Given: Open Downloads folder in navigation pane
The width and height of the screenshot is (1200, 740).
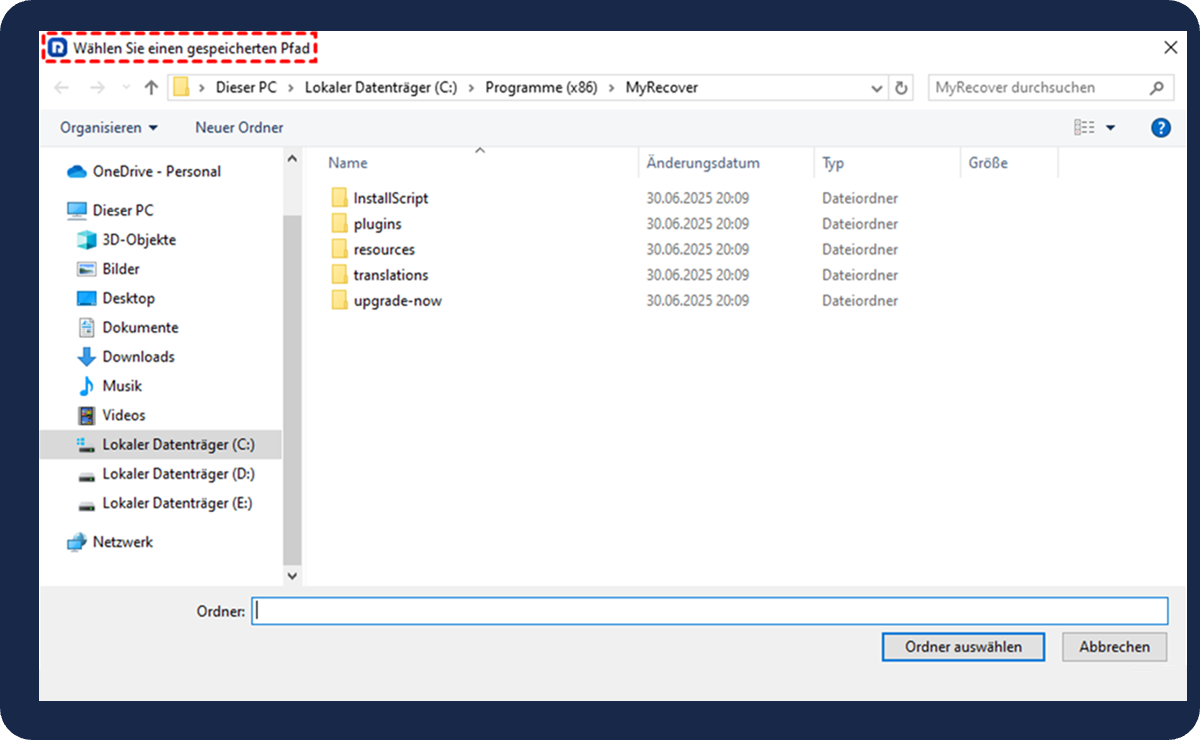Looking at the screenshot, I should pos(138,357).
